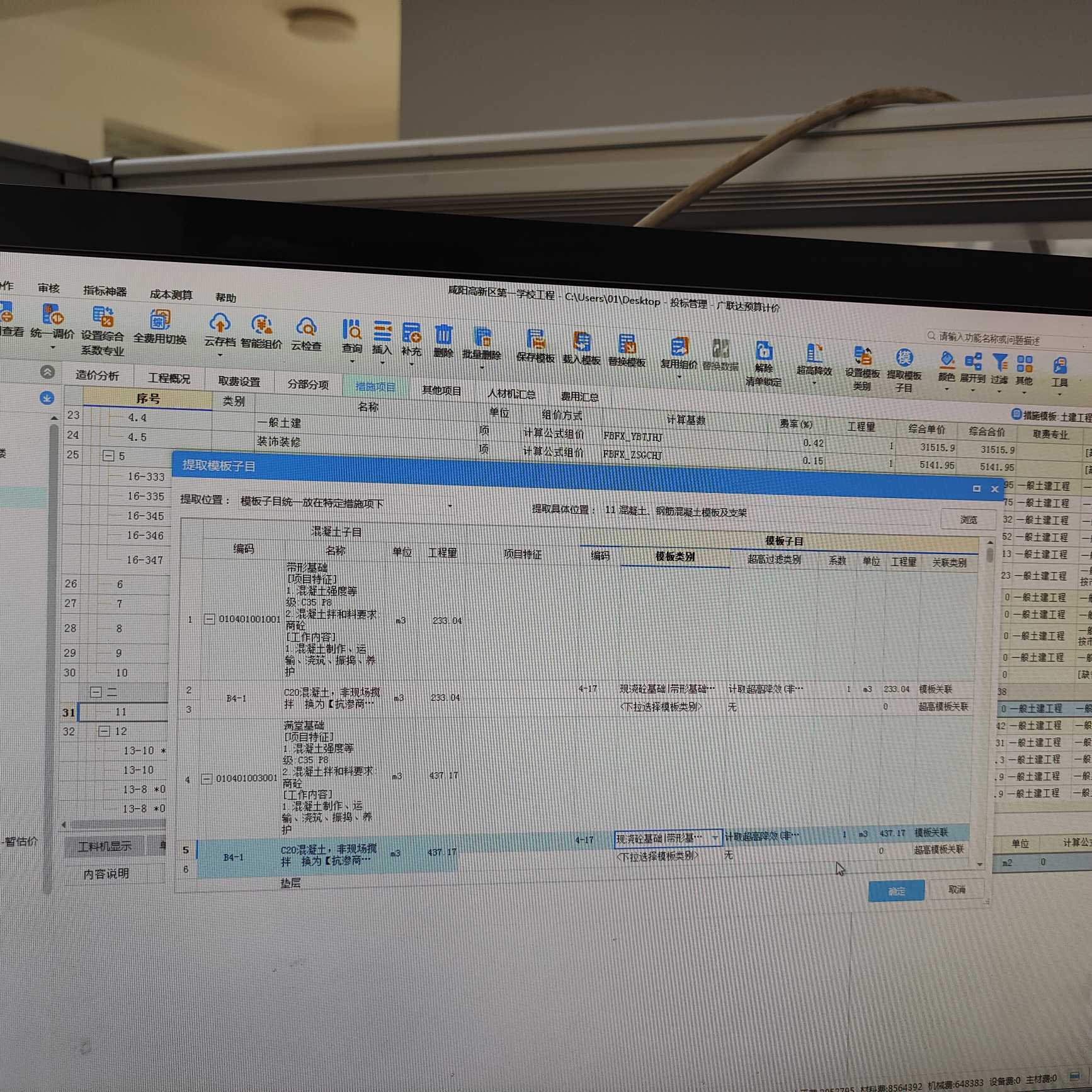Viewport: 1092px width, 1092px height.
Task: Open the 审核 menu
Action: (48, 288)
